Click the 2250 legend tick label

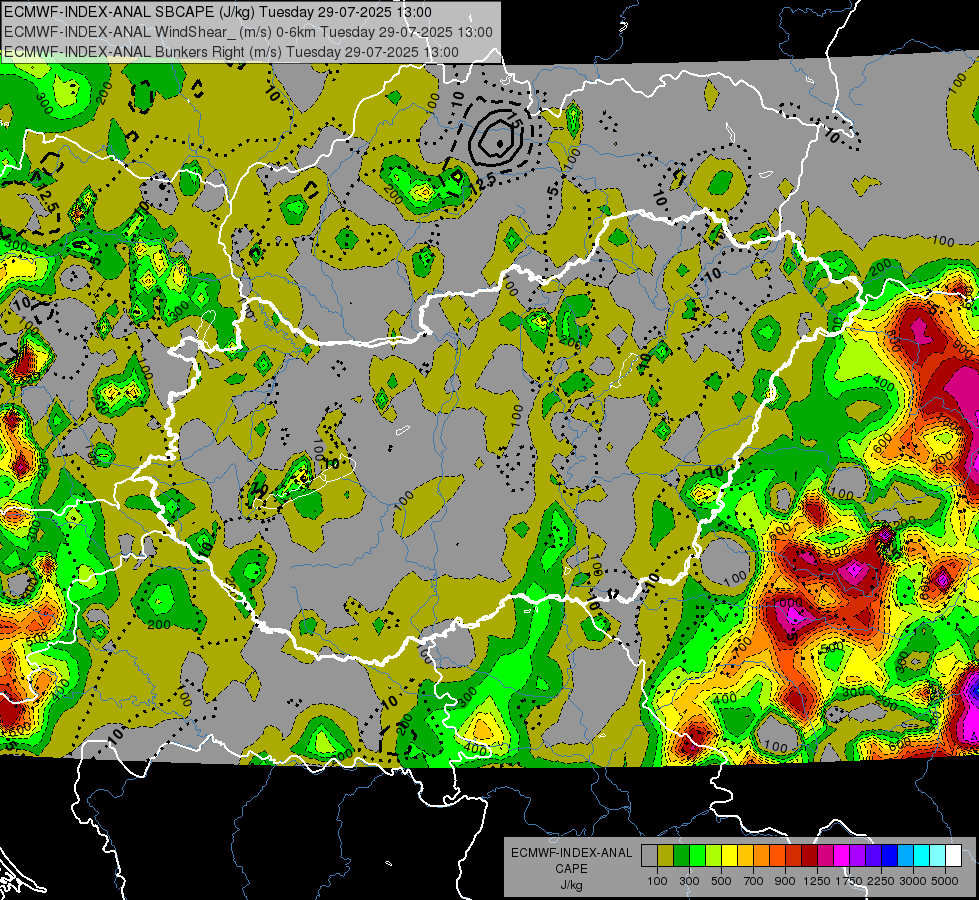click(881, 881)
